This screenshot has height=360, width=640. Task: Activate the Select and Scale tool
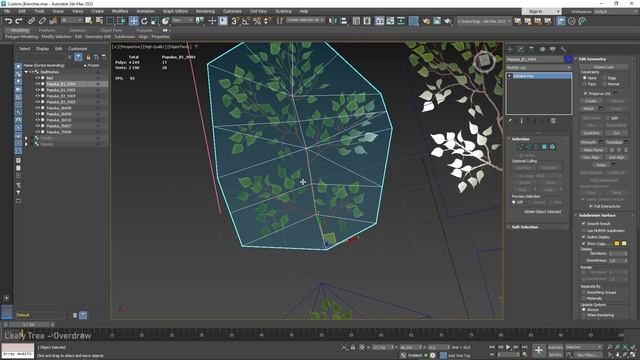coord(155,21)
